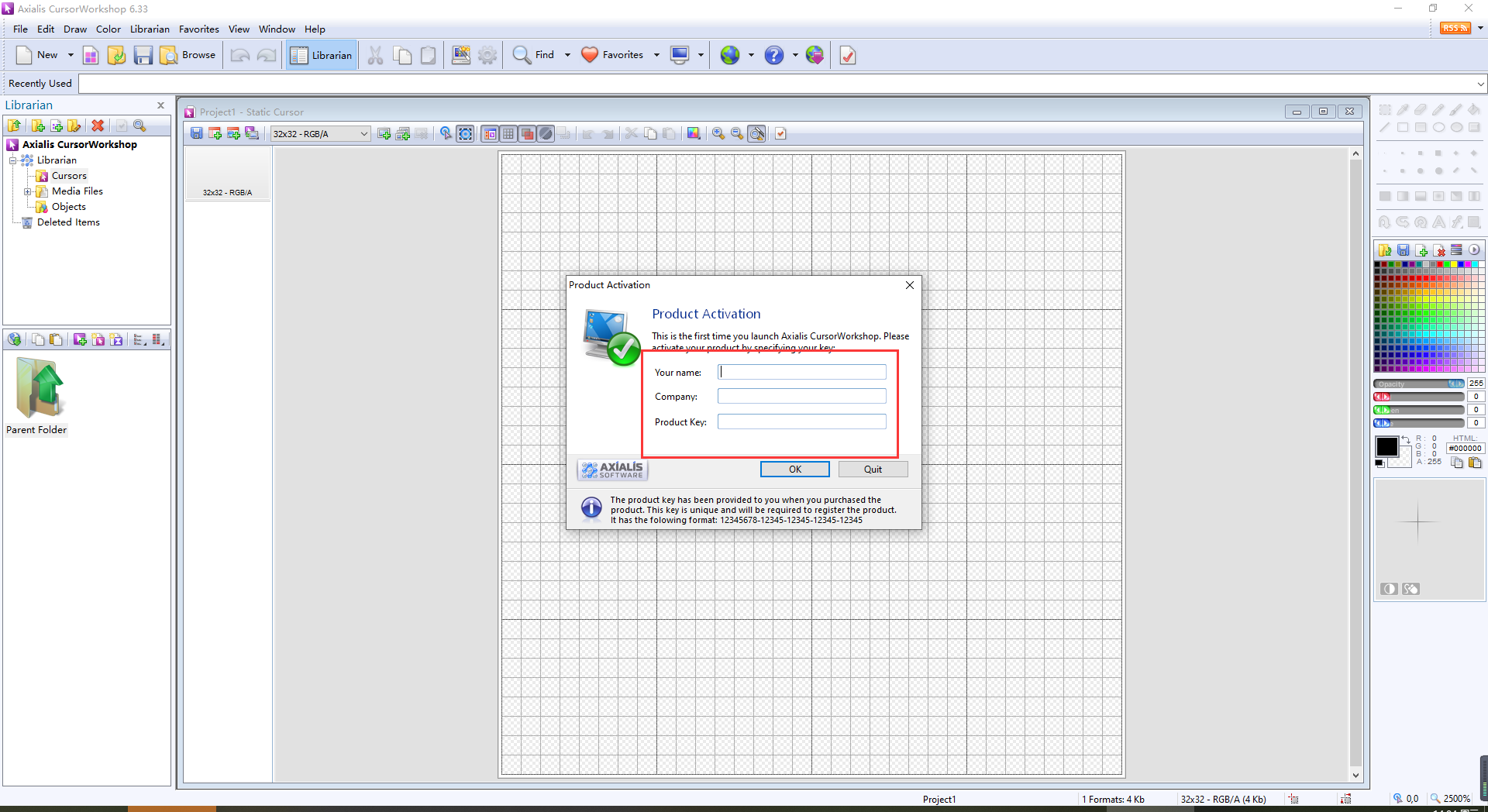This screenshot has height=812, width=1488.
Task: Toggle the grid display in the editor
Action: [508, 133]
